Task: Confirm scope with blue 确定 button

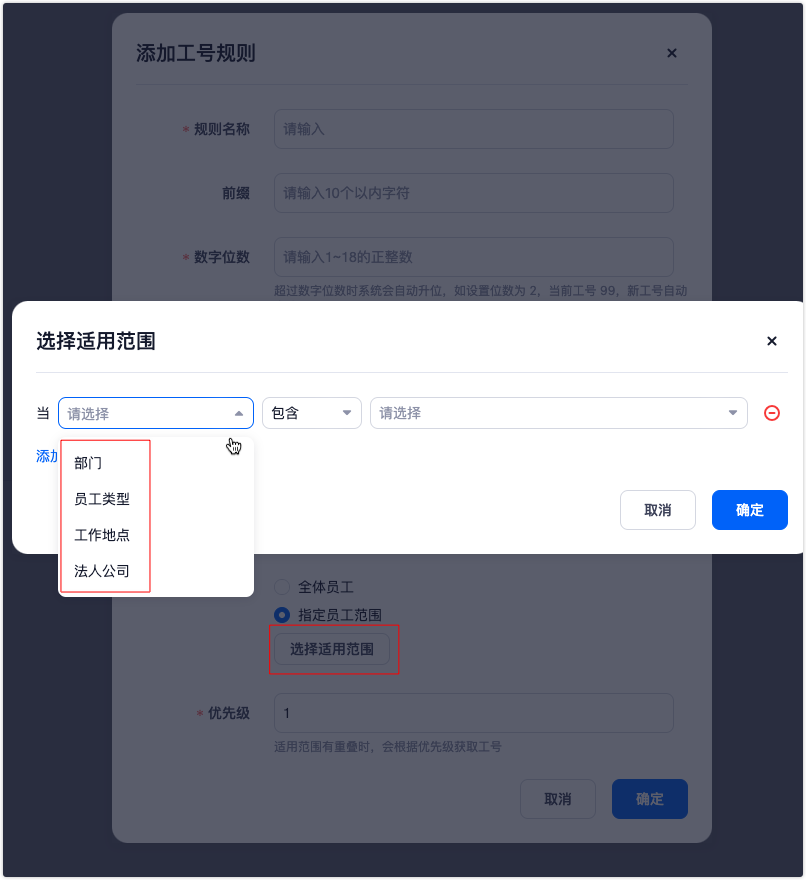Action: pos(749,510)
